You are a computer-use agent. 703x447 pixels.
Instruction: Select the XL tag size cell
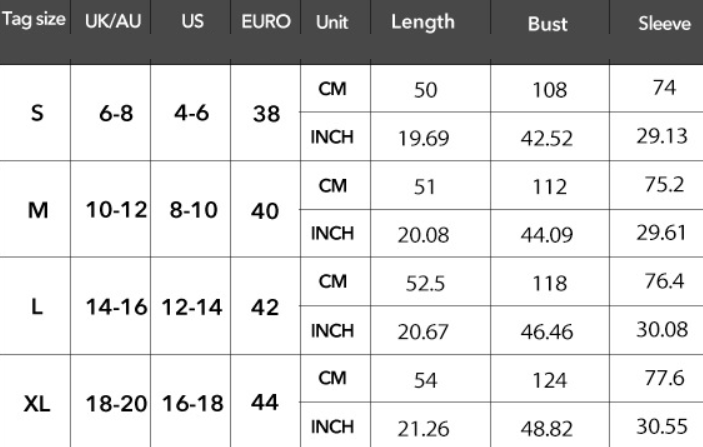click(x=37, y=404)
